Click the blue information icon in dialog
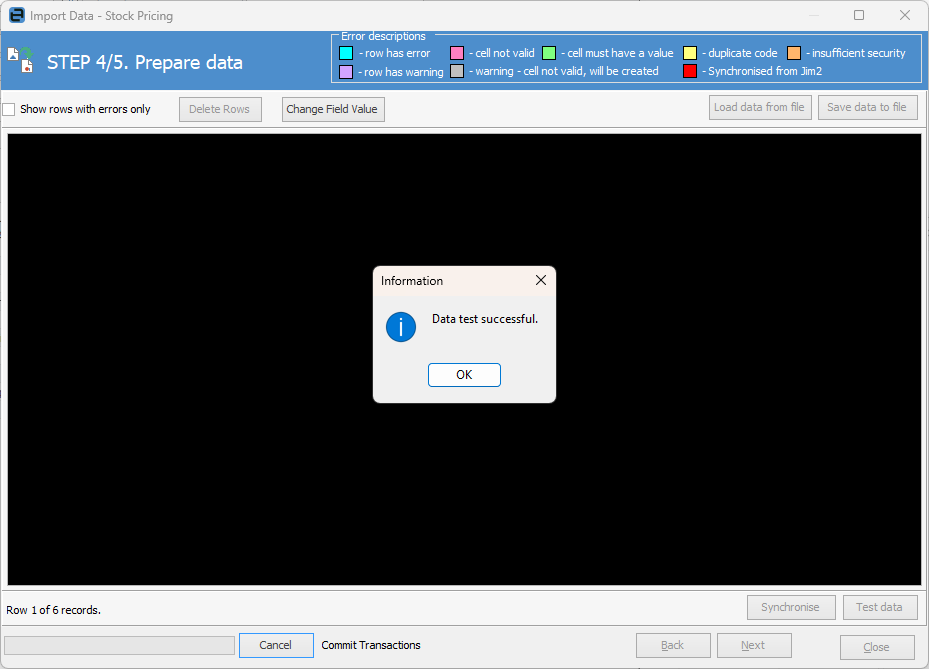The image size is (929, 669). 401,327
